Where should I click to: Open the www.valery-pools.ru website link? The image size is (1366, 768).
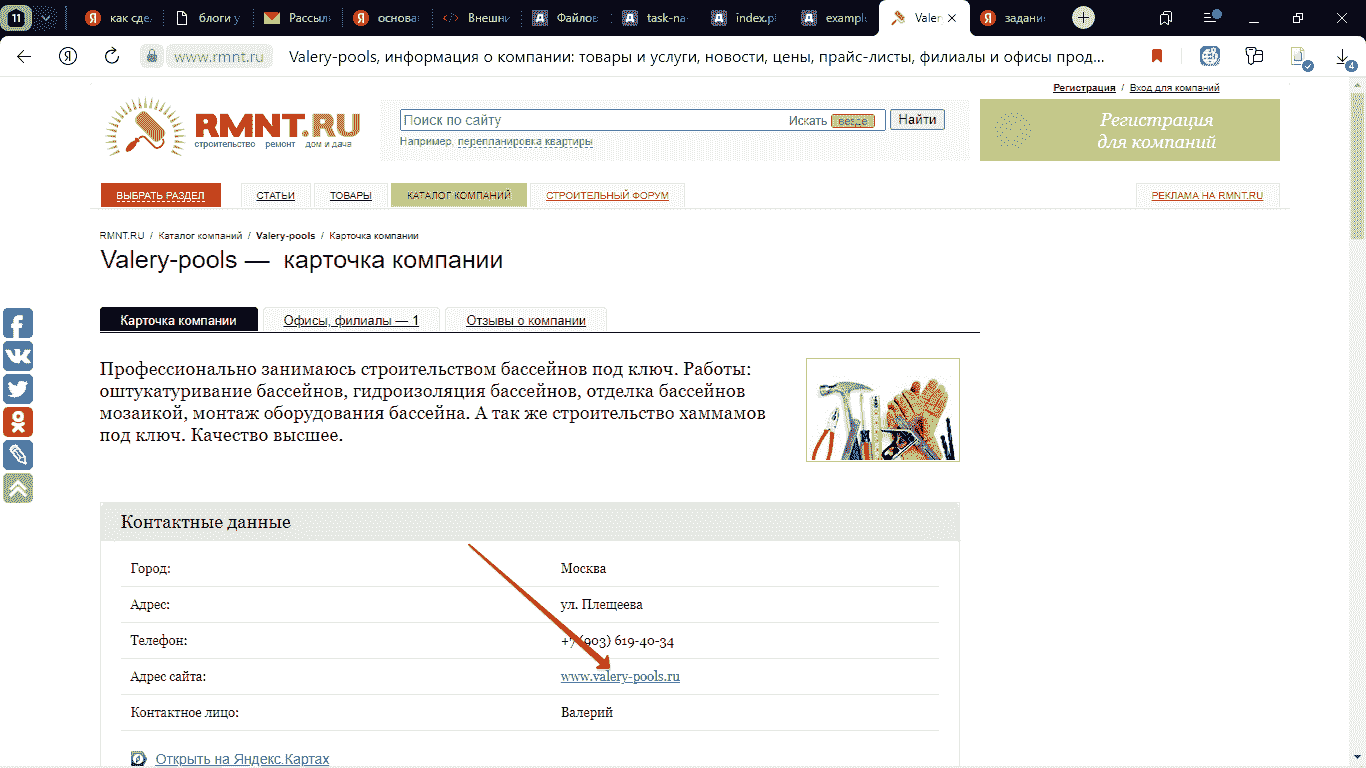click(x=620, y=677)
